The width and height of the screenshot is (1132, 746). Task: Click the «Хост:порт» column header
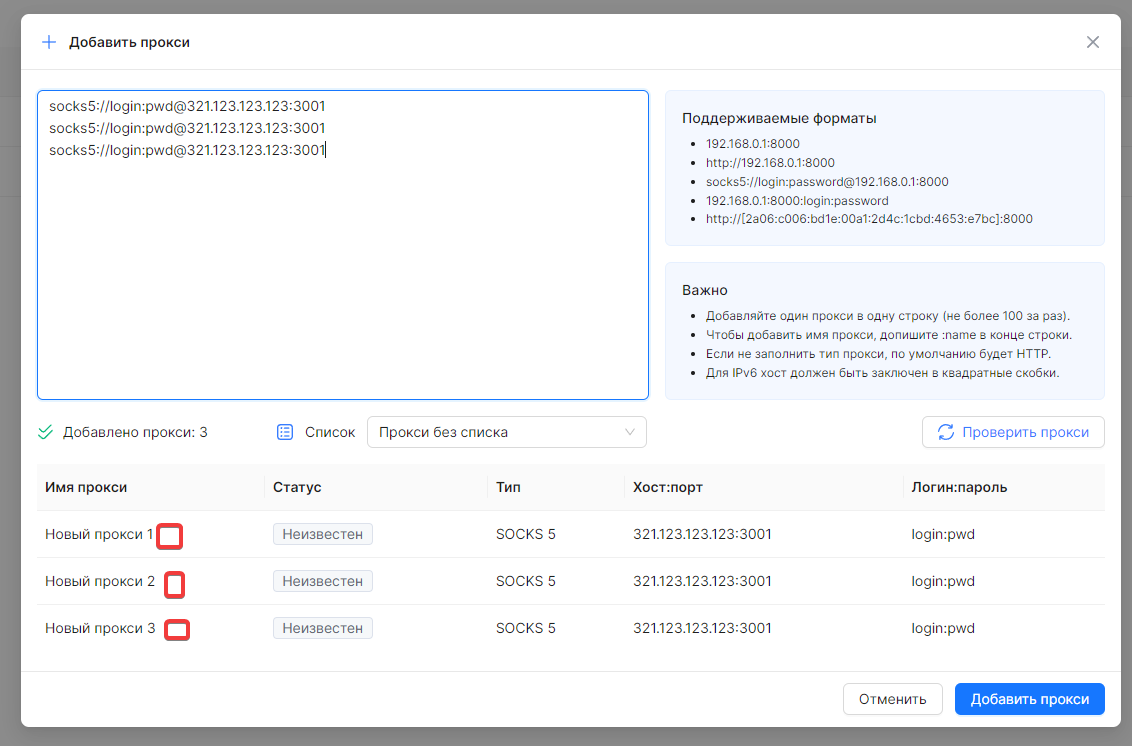pos(670,487)
